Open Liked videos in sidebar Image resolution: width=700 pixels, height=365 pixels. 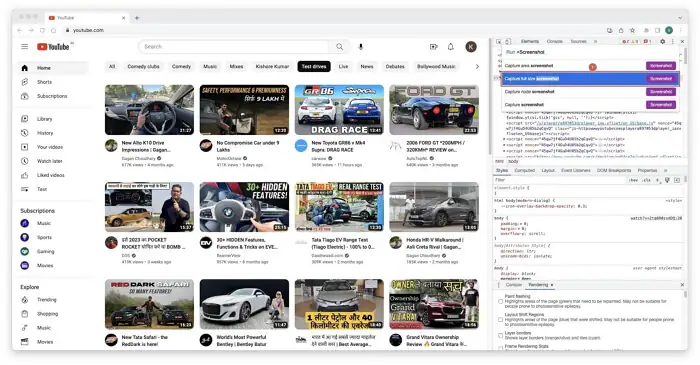click(x=54, y=175)
